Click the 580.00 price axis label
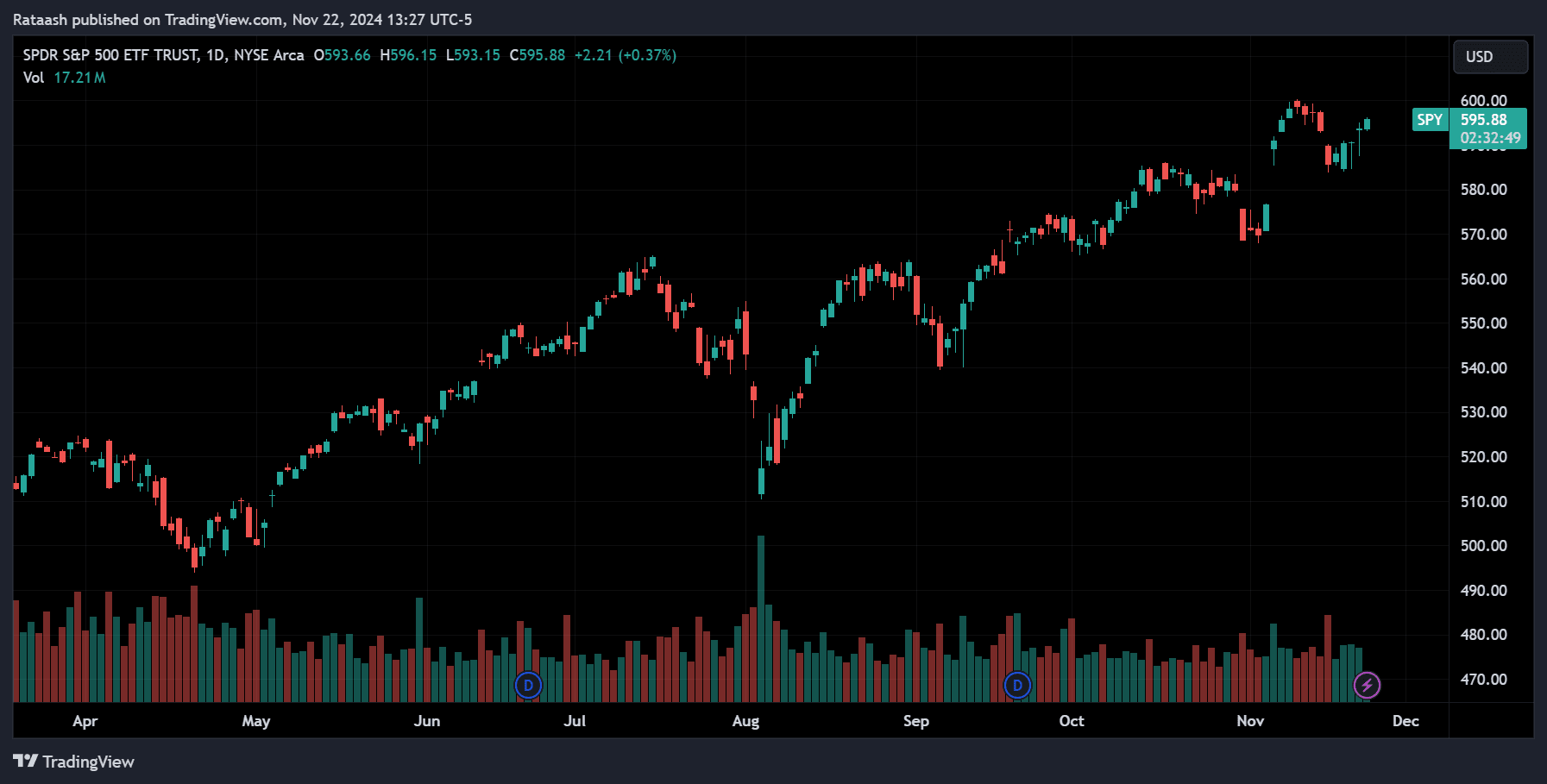1547x784 pixels. (x=1483, y=190)
